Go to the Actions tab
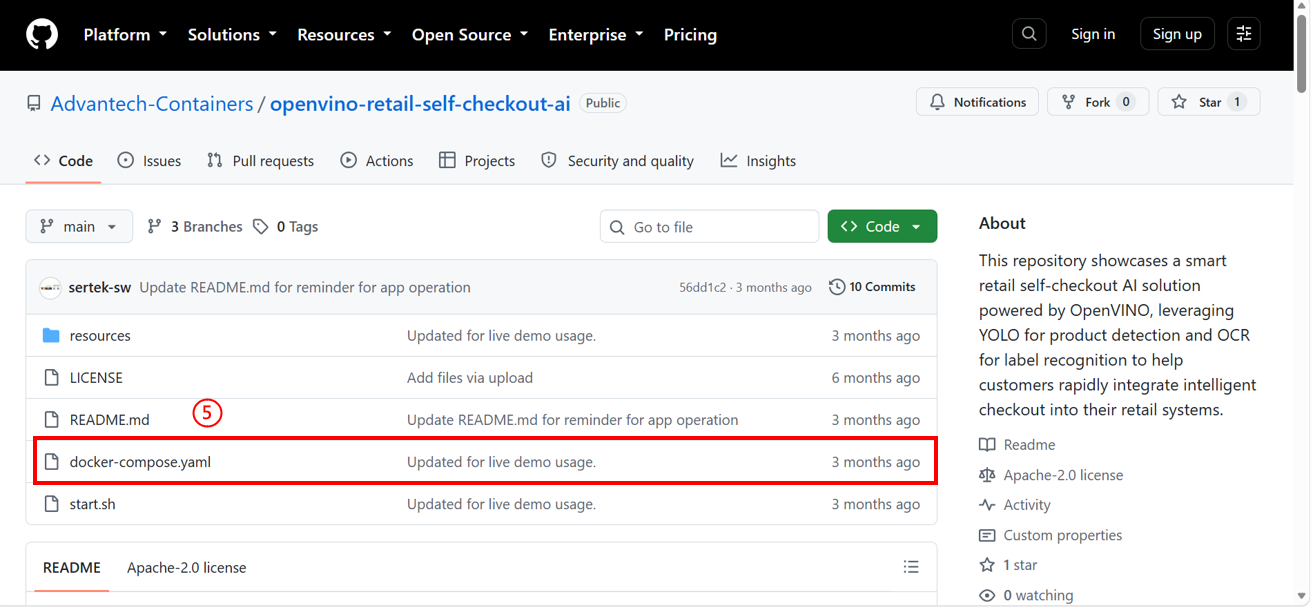The image size is (1313, 609). click(x=376, y=161)
